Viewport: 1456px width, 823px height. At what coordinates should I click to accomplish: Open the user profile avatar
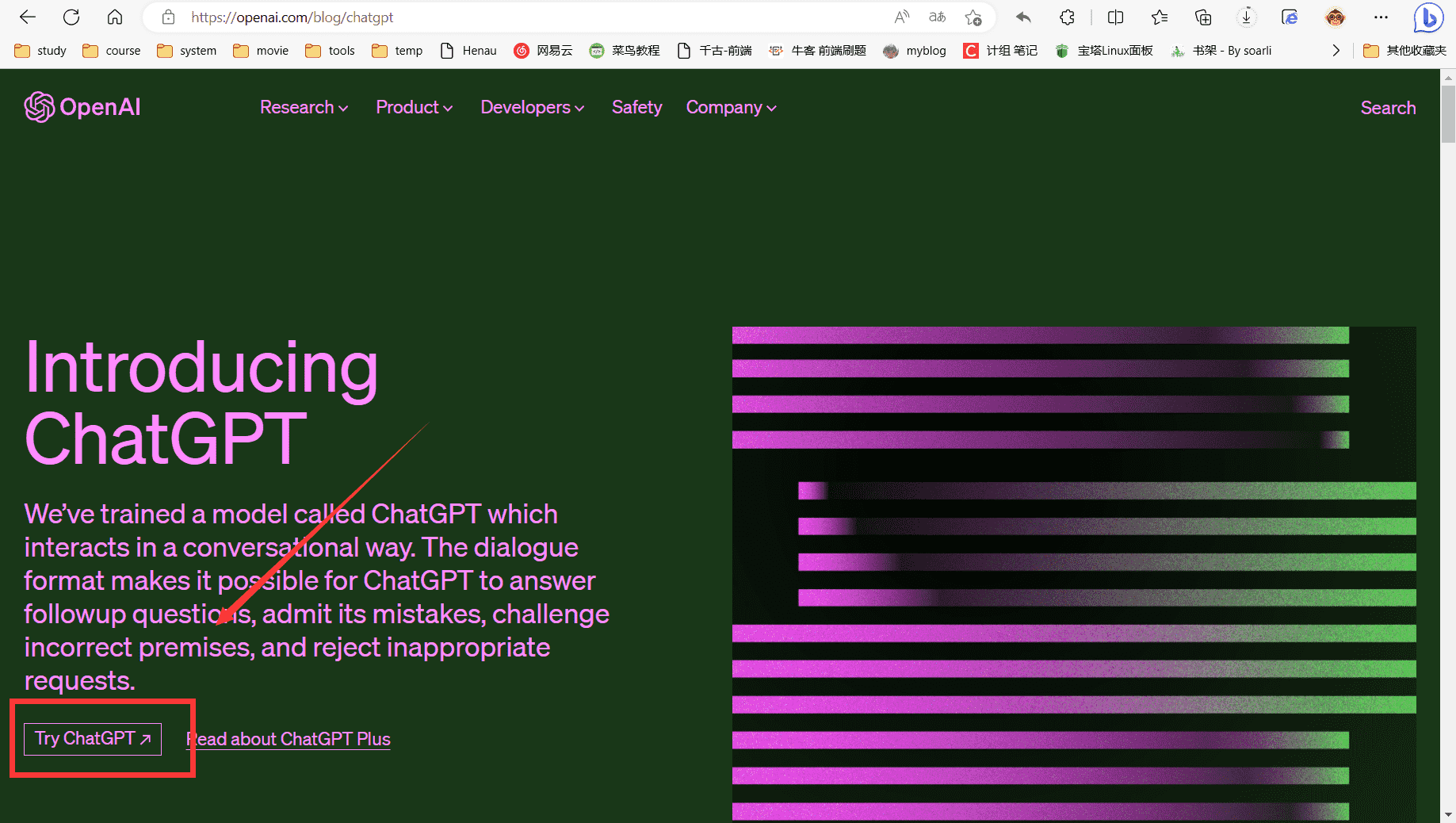(x=1335, y=17)
